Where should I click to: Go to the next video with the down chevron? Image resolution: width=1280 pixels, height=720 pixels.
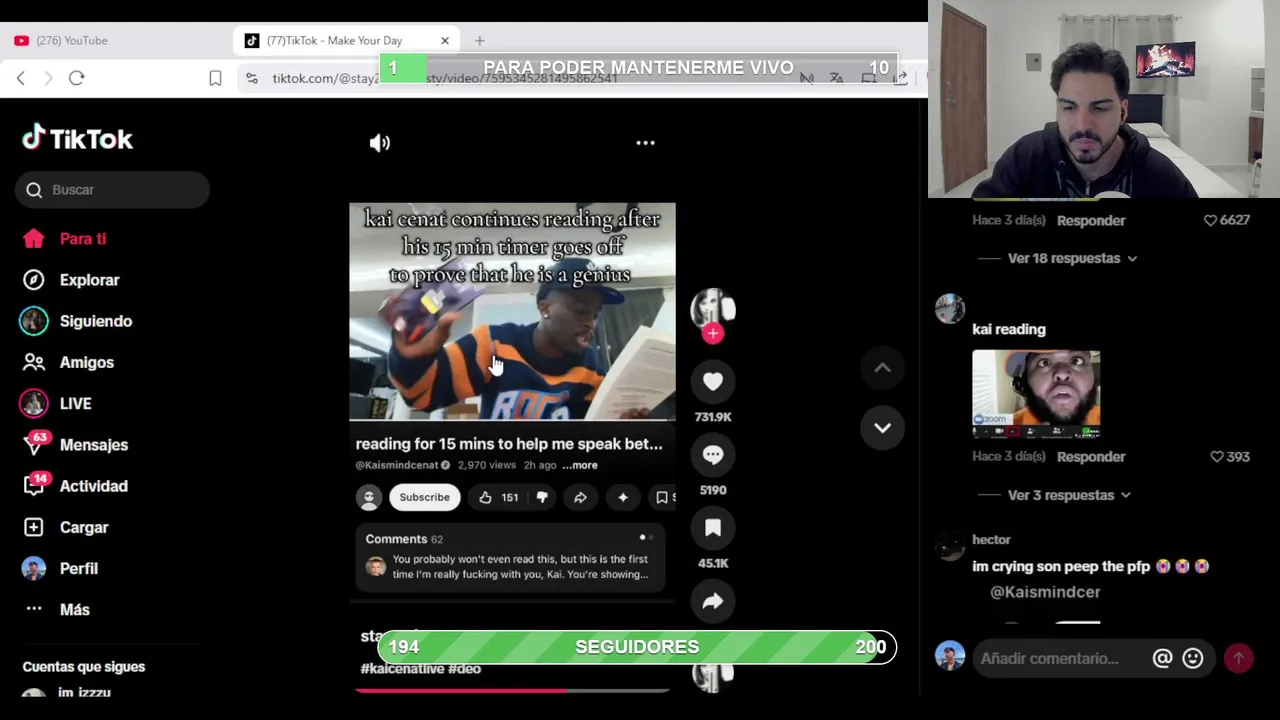pyautogui.click(x=882, y=428)
